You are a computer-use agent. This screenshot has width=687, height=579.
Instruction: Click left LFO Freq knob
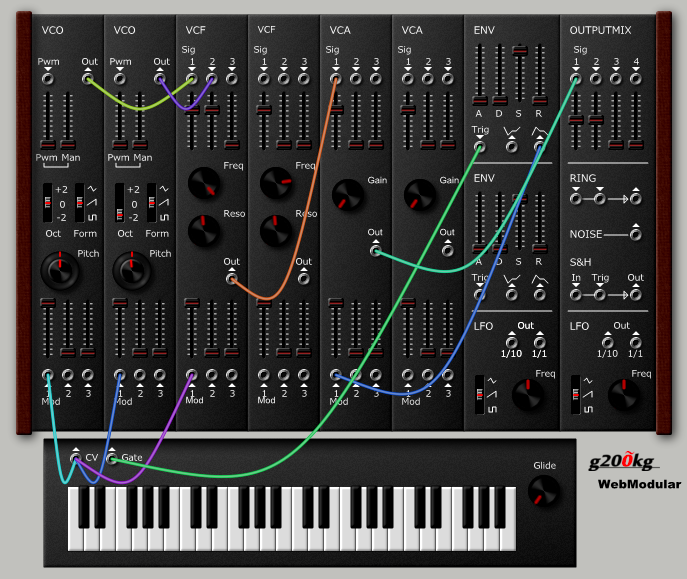click(x=528, y=394)
